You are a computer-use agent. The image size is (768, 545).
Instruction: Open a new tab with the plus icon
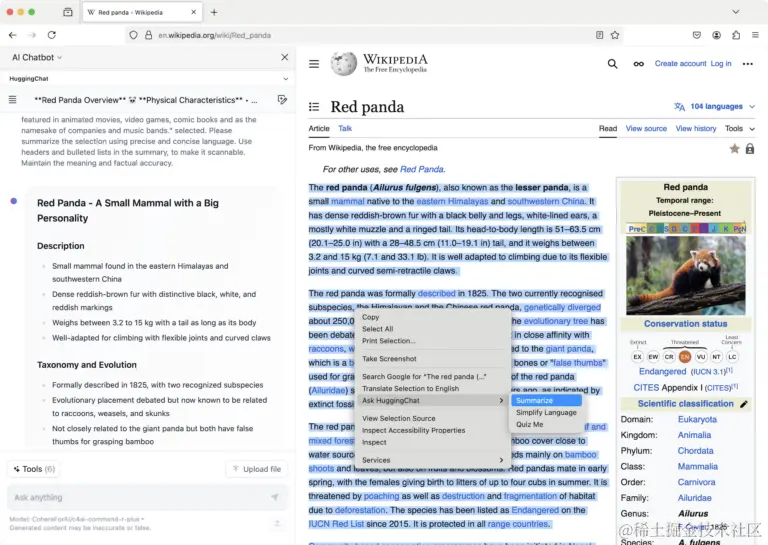pyautogui.click(x=214, y=12)
